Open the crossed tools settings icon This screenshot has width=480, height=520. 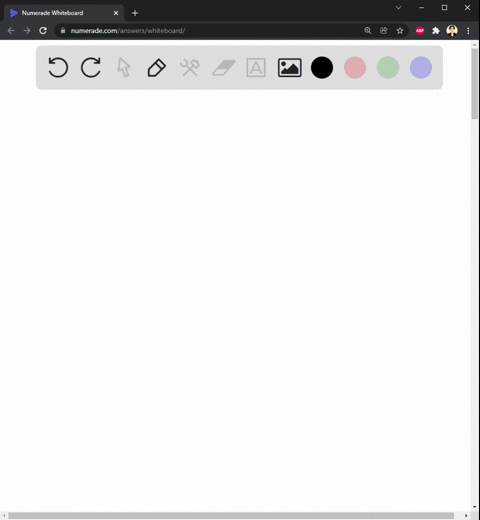(x=190, y=67)
